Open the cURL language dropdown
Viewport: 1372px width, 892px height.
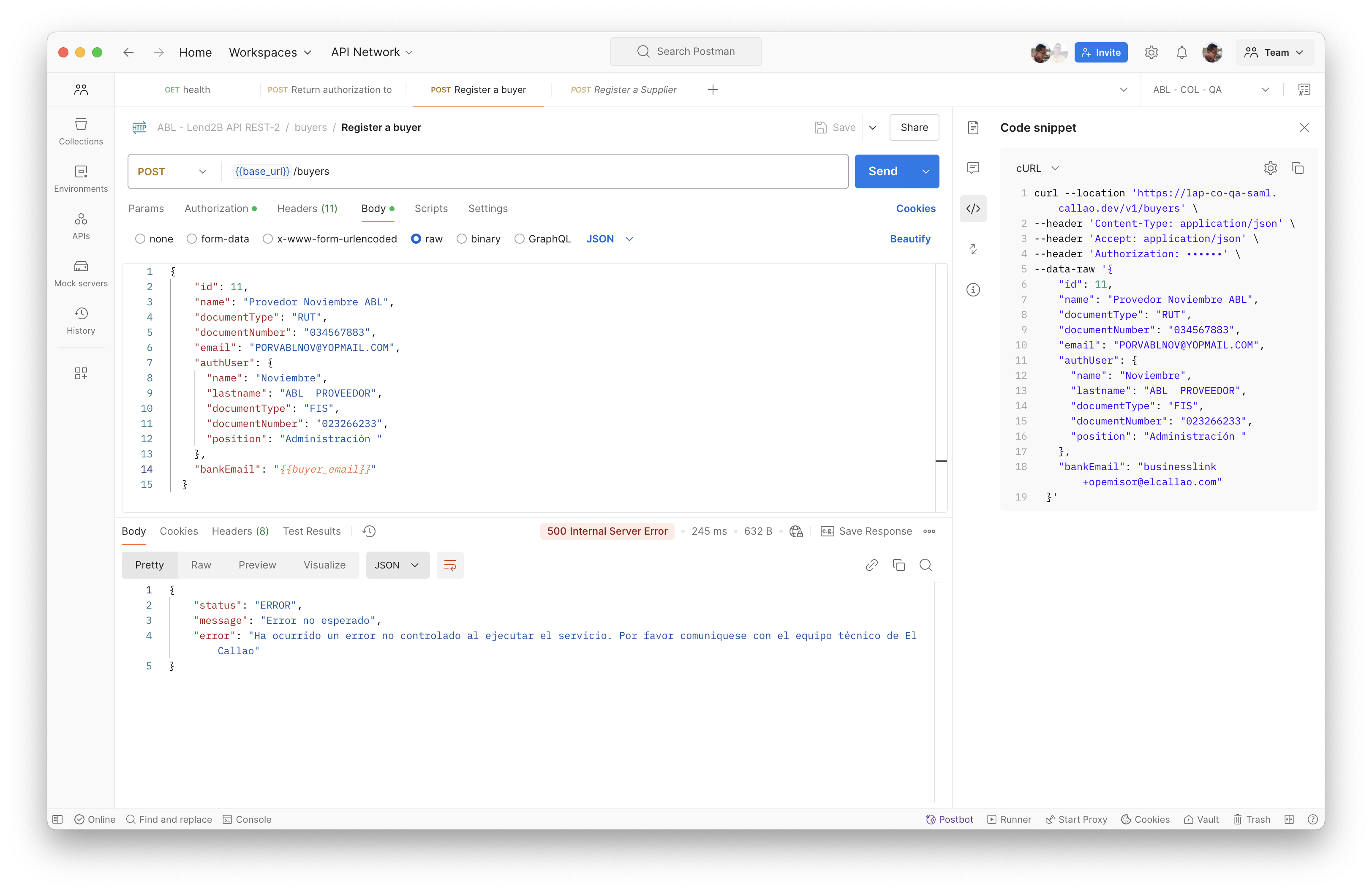point(1037,168)
